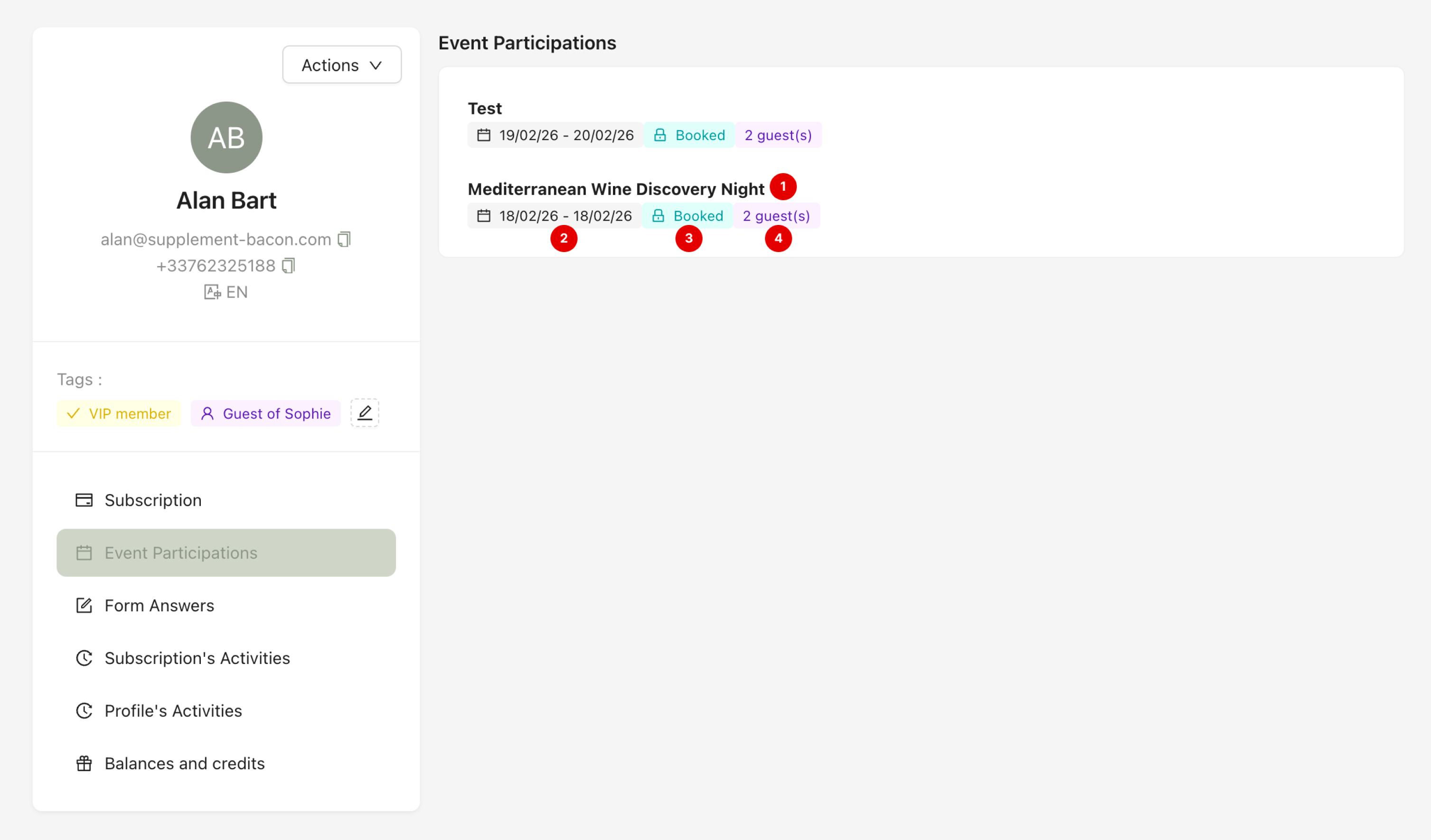
Task: Click the VIP member tag
Action: tap(119, 413)
